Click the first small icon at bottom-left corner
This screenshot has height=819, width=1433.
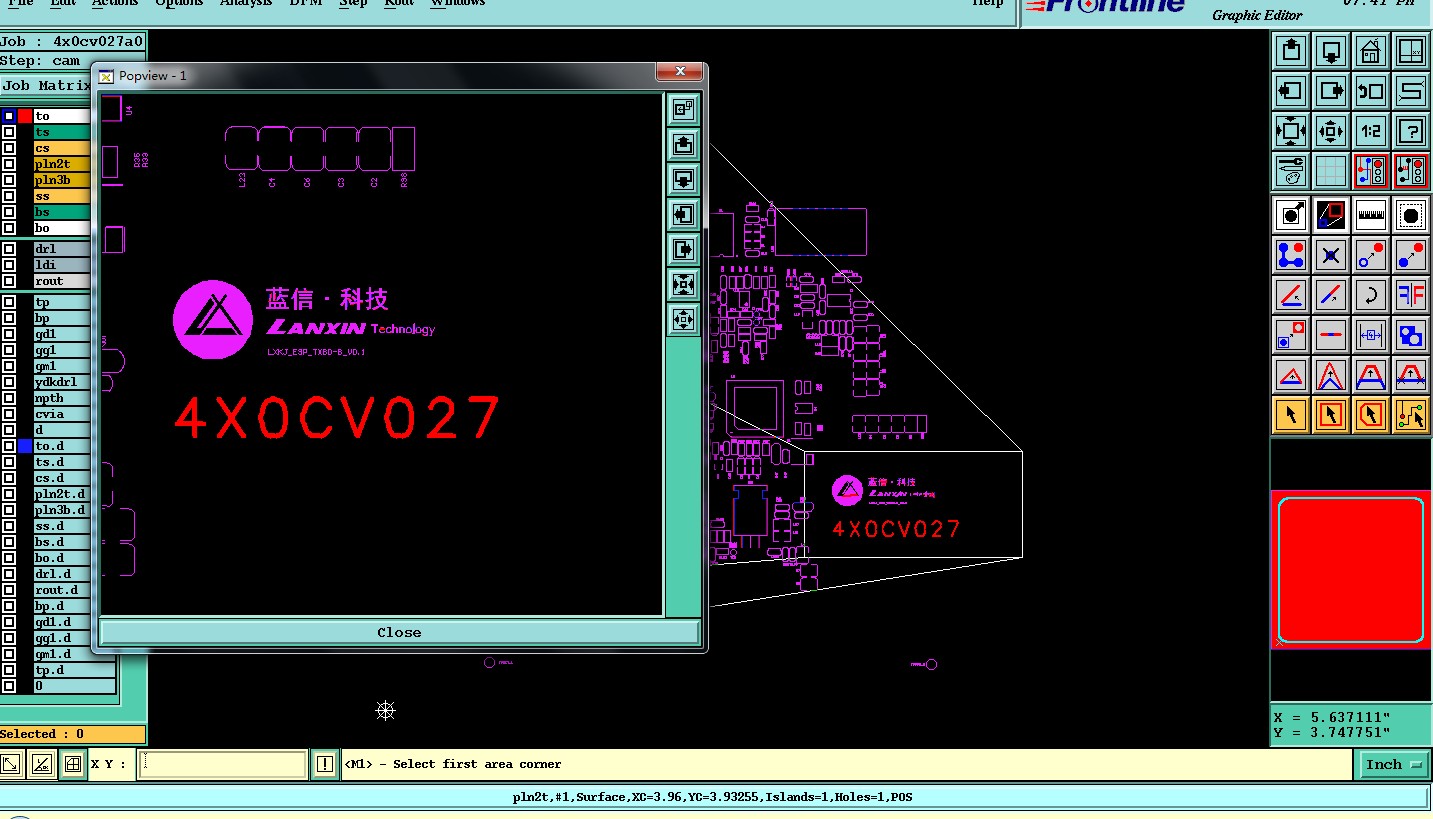pos(10,764)
